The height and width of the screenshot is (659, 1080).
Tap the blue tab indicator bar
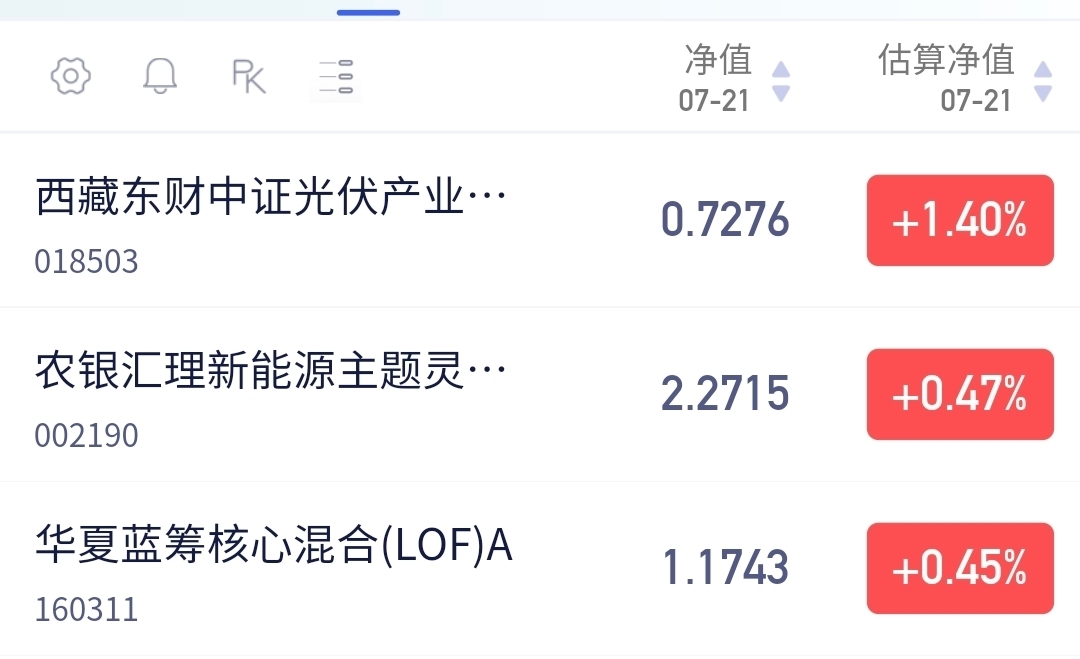tap(368, 12)
